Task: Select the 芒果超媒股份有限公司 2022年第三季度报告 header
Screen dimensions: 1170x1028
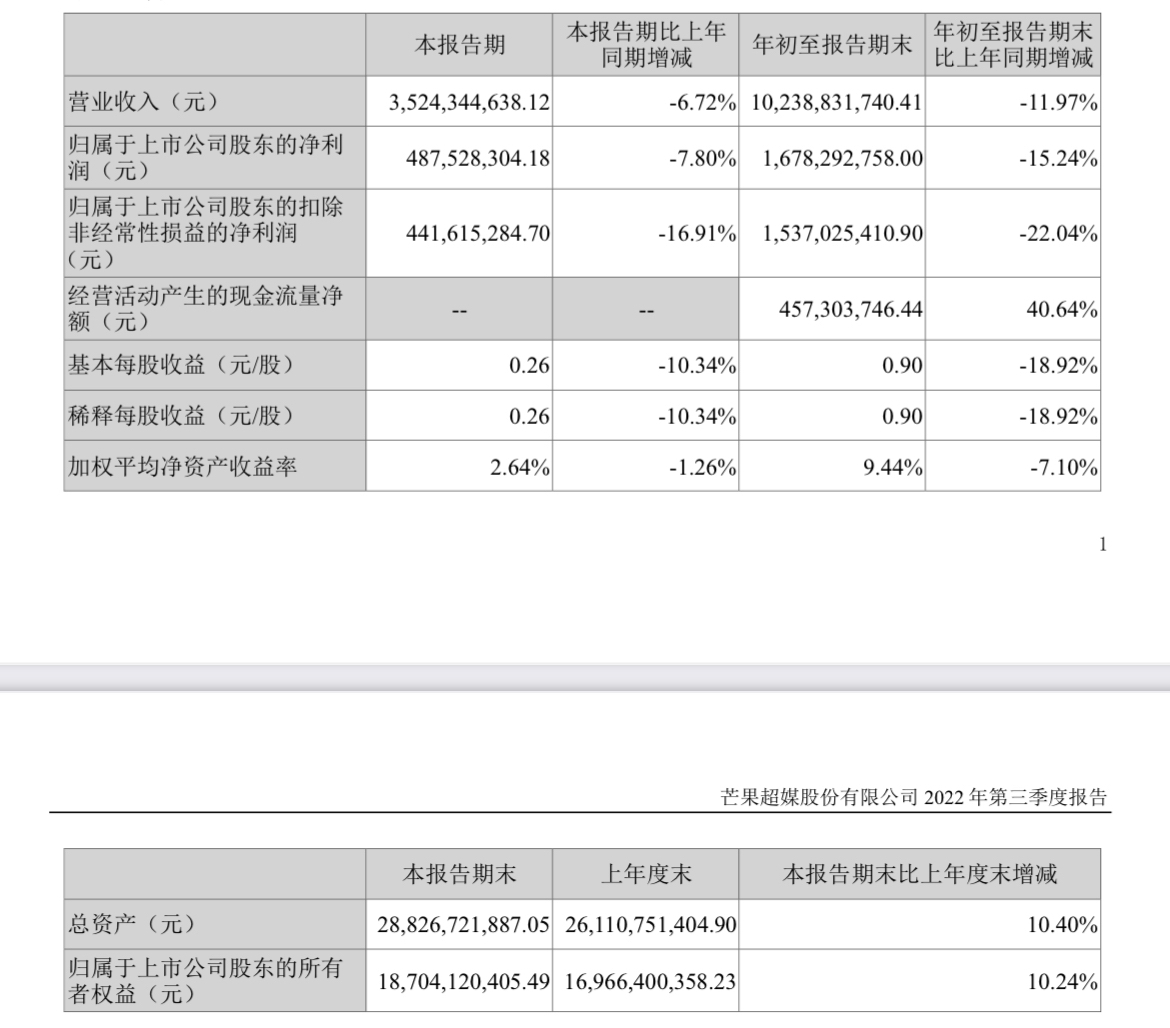Action: 913,797
